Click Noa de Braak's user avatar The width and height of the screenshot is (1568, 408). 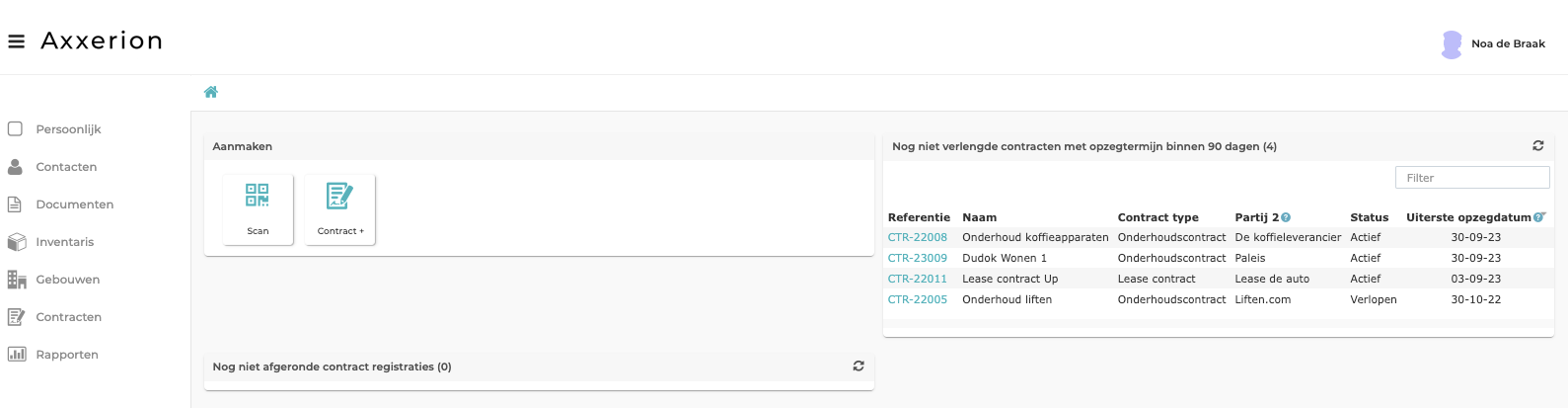[1452, 44]
